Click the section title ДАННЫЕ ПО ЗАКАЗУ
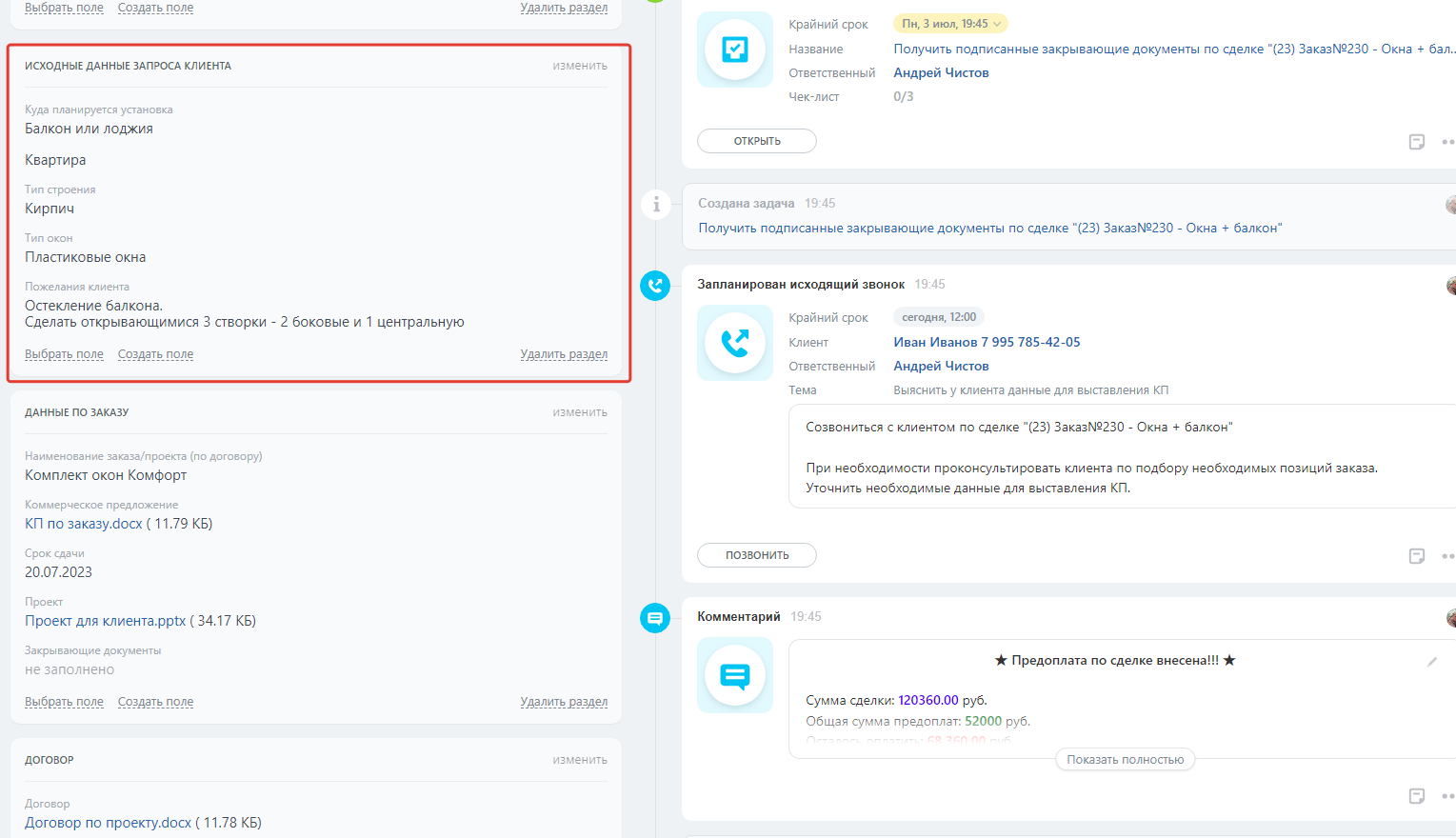Viewport: 1456px width, 838px height. [x=76, y=412]
